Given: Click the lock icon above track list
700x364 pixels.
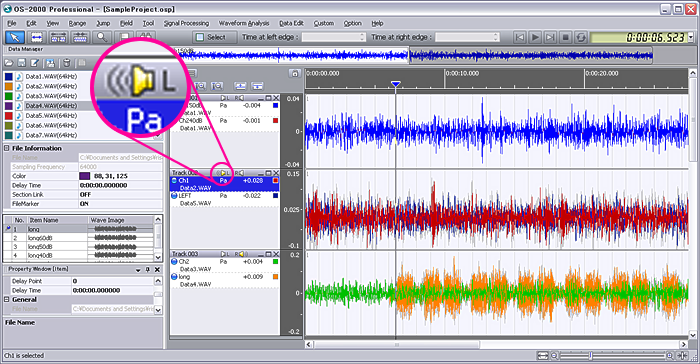Looking at the screenshot, I should (294, 74).
